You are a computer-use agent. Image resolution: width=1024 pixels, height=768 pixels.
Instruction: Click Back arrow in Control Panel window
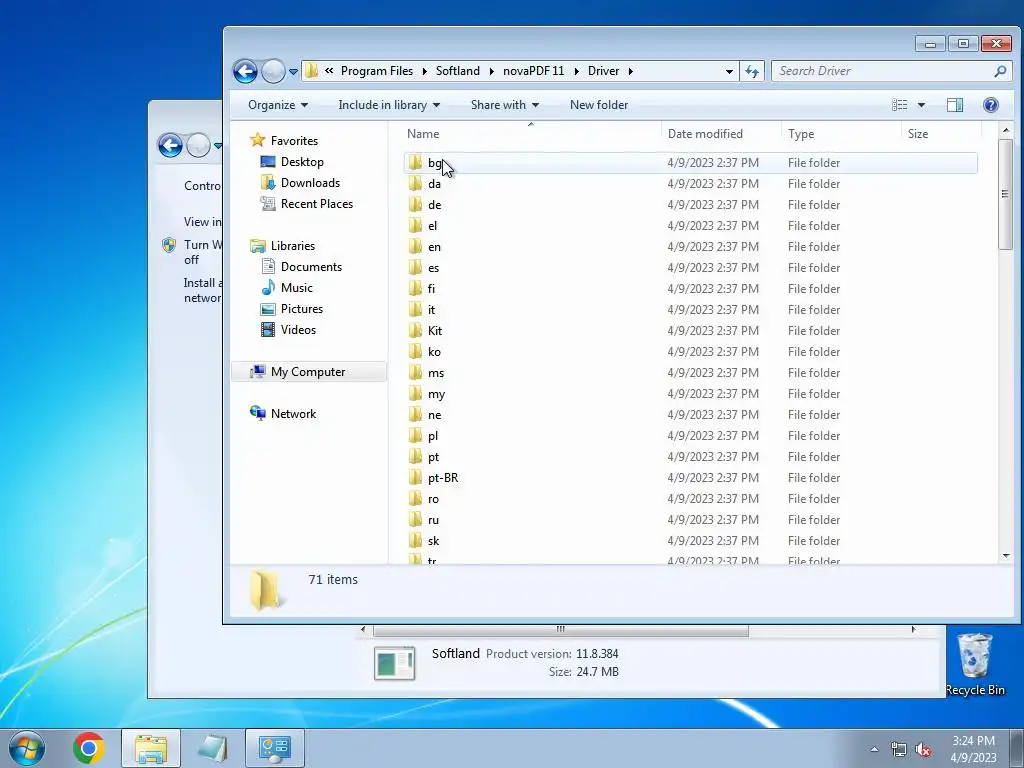click(x=170, y=145)
